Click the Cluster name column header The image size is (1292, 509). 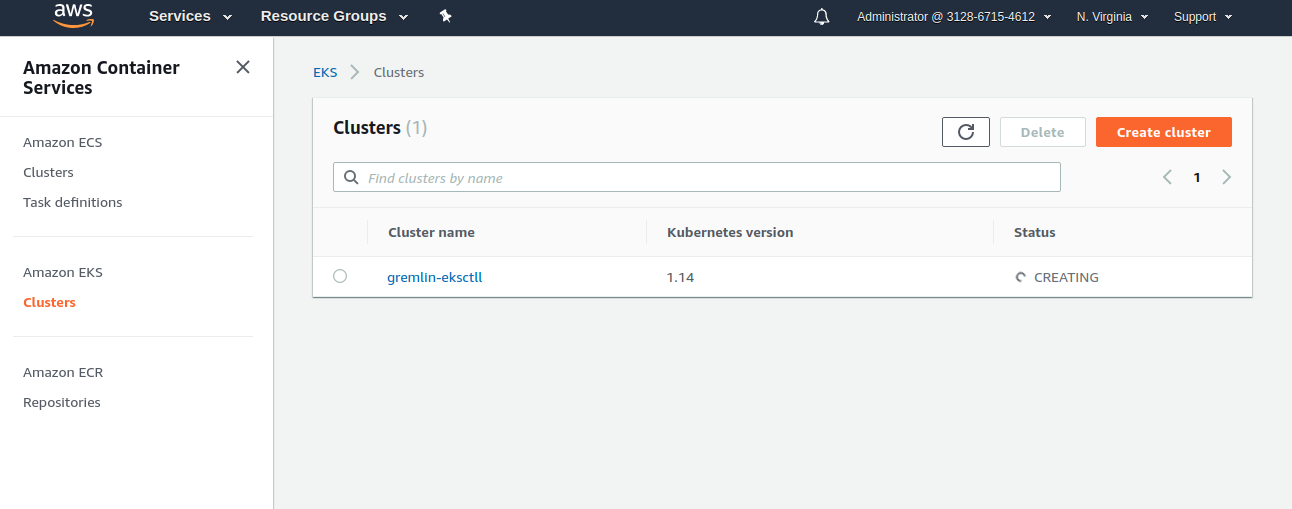tap(431, 232)
